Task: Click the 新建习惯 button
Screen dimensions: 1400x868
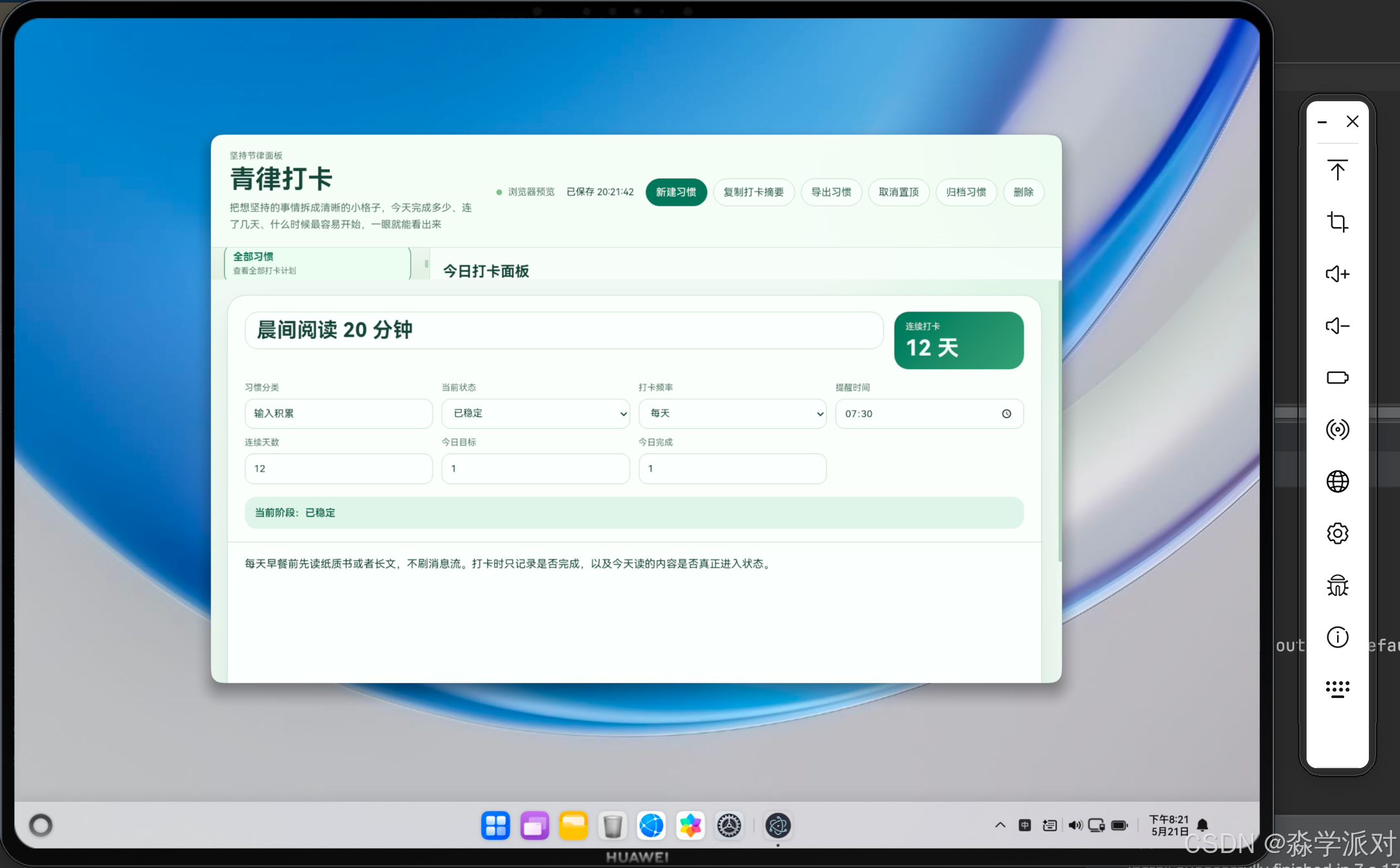Action: coord(676,192)
